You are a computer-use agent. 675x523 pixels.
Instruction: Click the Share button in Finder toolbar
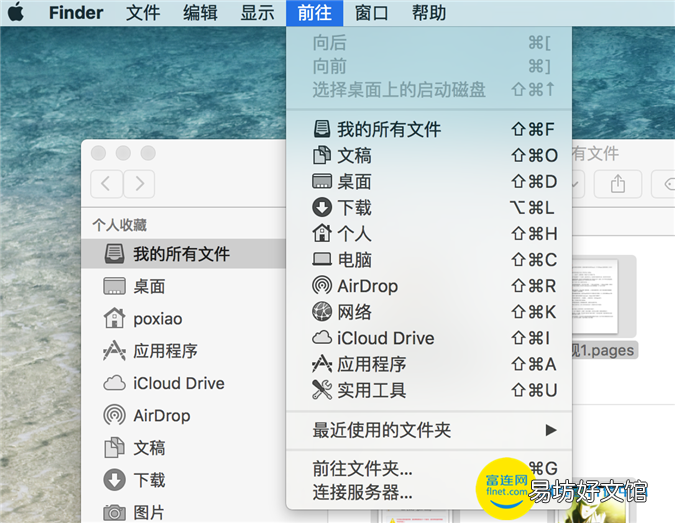pyautogui.click(x=618, y=184)
